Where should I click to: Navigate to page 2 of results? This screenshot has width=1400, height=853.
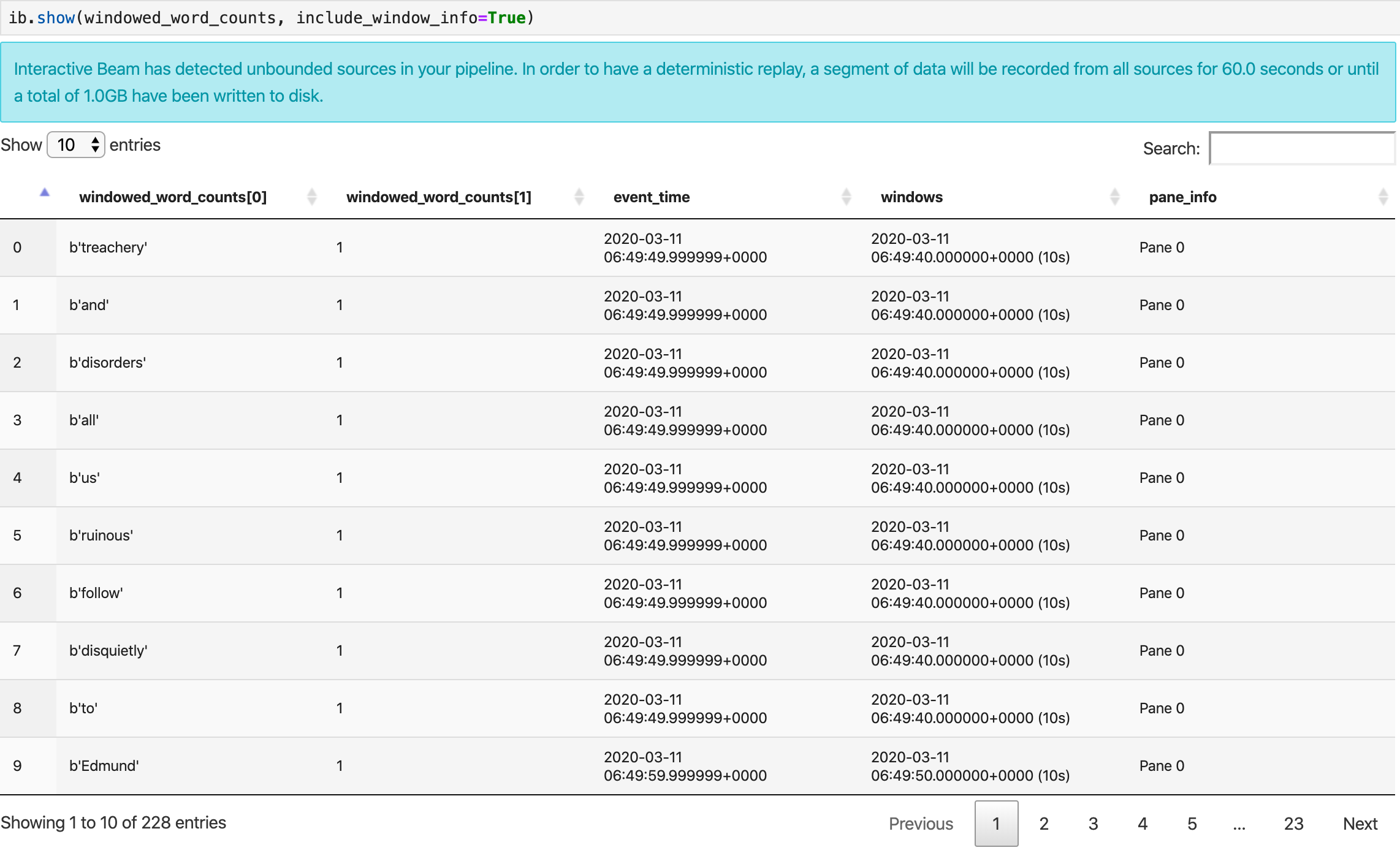(1044, 823)
